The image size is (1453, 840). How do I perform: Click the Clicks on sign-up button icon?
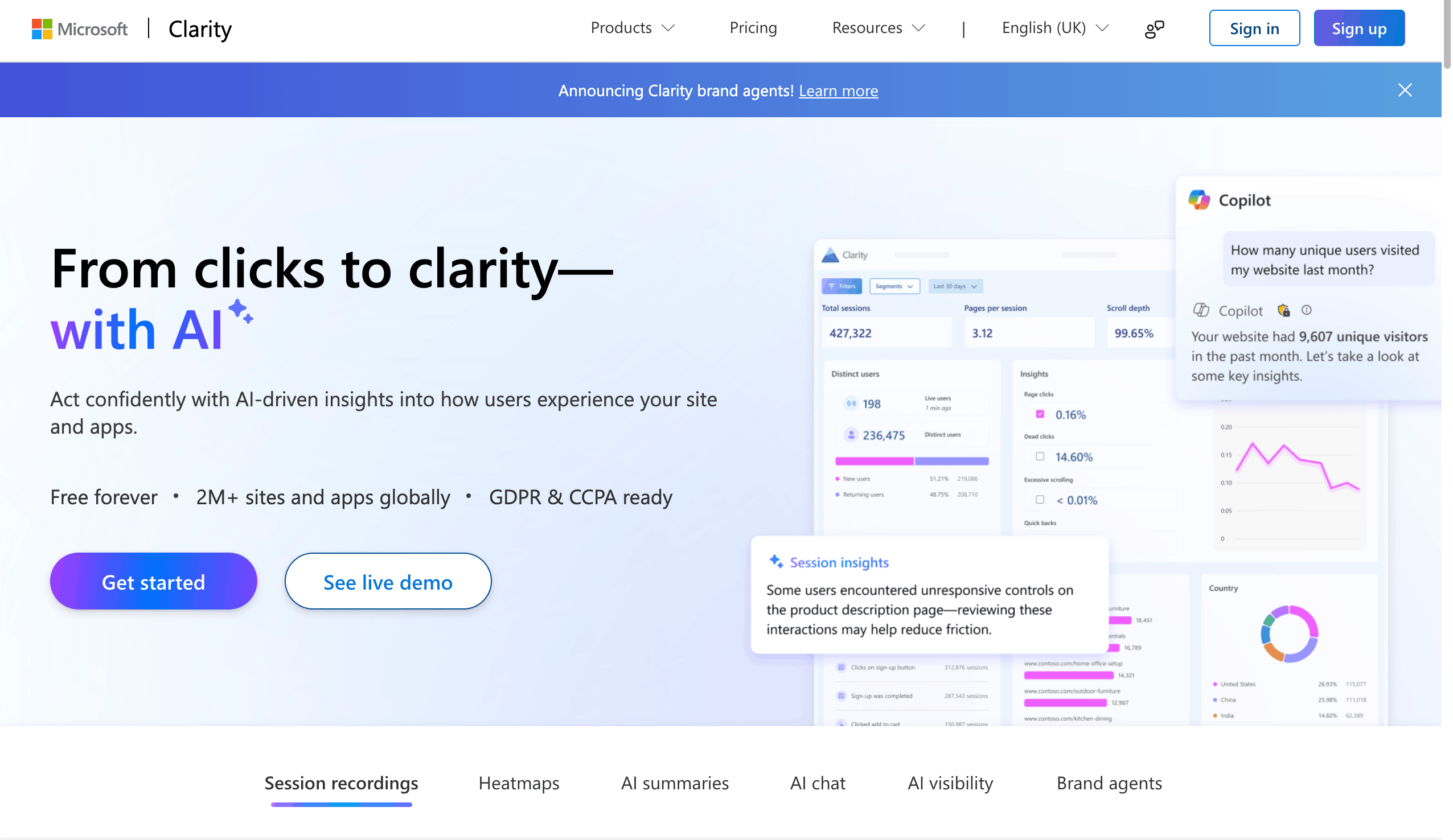842,668
